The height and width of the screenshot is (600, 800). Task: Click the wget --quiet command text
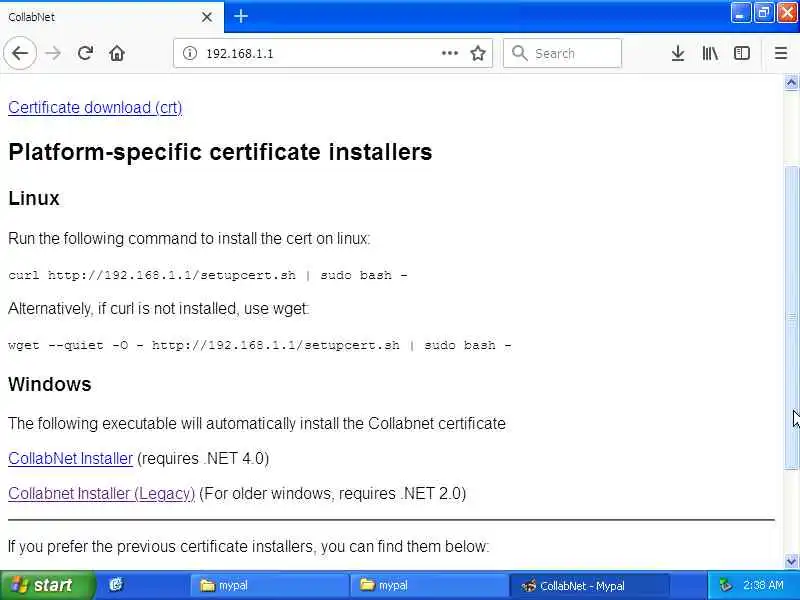[x=260, y=345]
